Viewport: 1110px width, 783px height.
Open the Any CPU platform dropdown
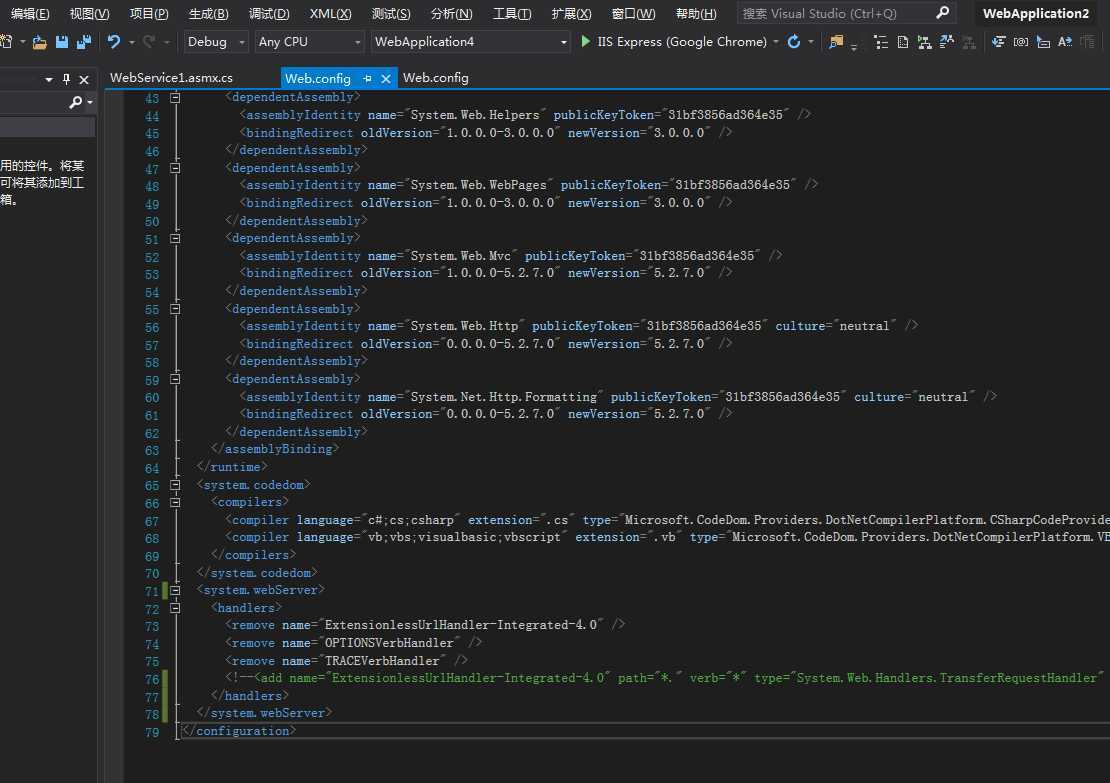coord(309,42)
